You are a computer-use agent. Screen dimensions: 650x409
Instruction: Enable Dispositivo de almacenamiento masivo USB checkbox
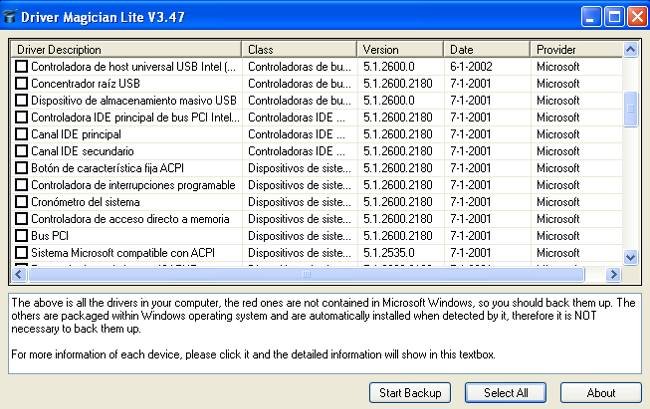coord(21,101)
